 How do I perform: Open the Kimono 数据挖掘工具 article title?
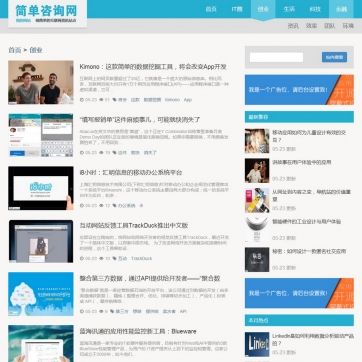[x=153, y=67]
